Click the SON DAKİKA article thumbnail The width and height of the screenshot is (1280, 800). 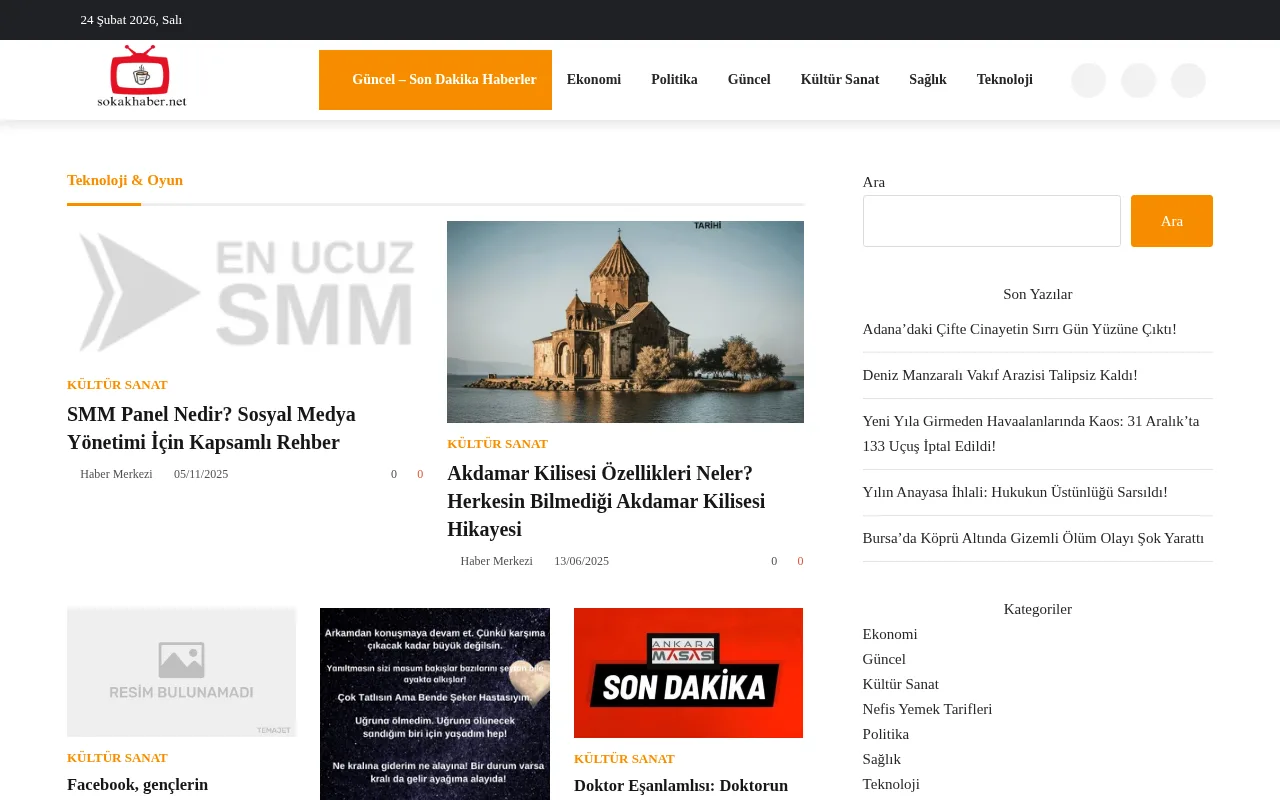coord(688,672)
